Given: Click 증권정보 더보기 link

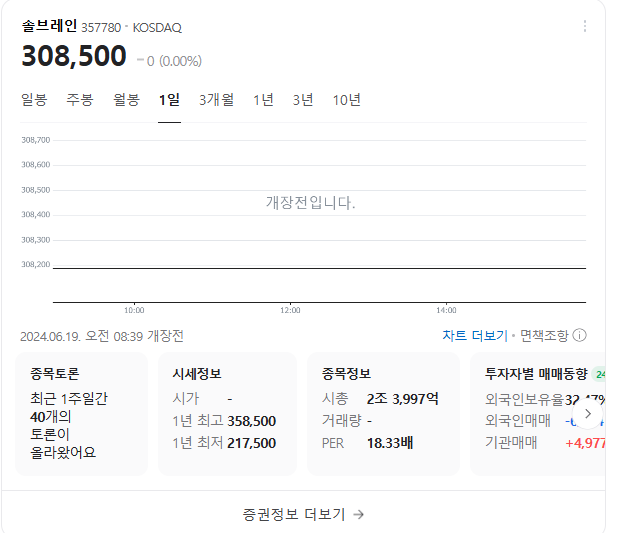Looking at the screenshot, I should pos(303,514).
